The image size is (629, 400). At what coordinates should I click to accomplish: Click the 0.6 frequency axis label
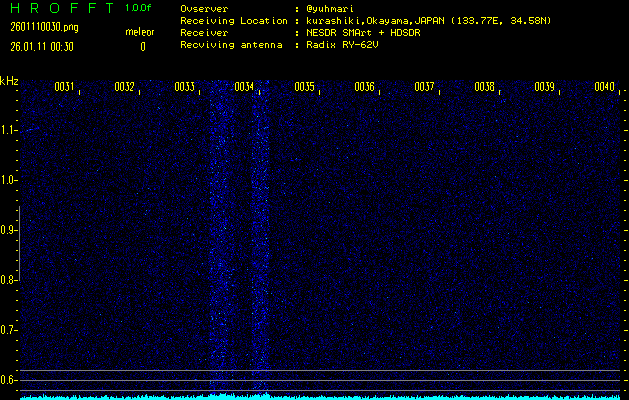(x=9, y=380)
